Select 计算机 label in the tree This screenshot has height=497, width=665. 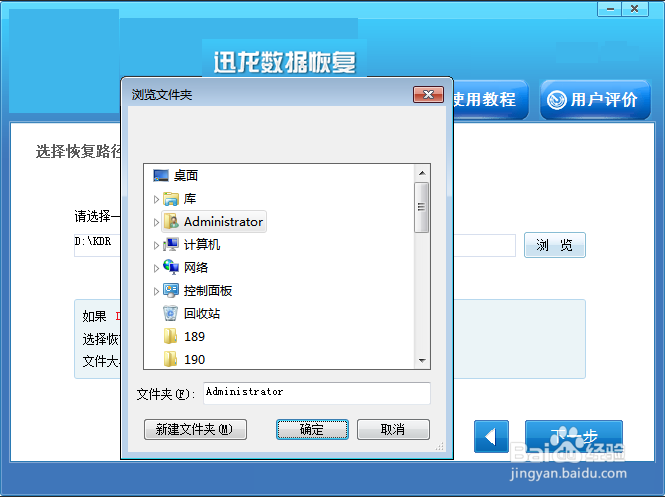202,245
